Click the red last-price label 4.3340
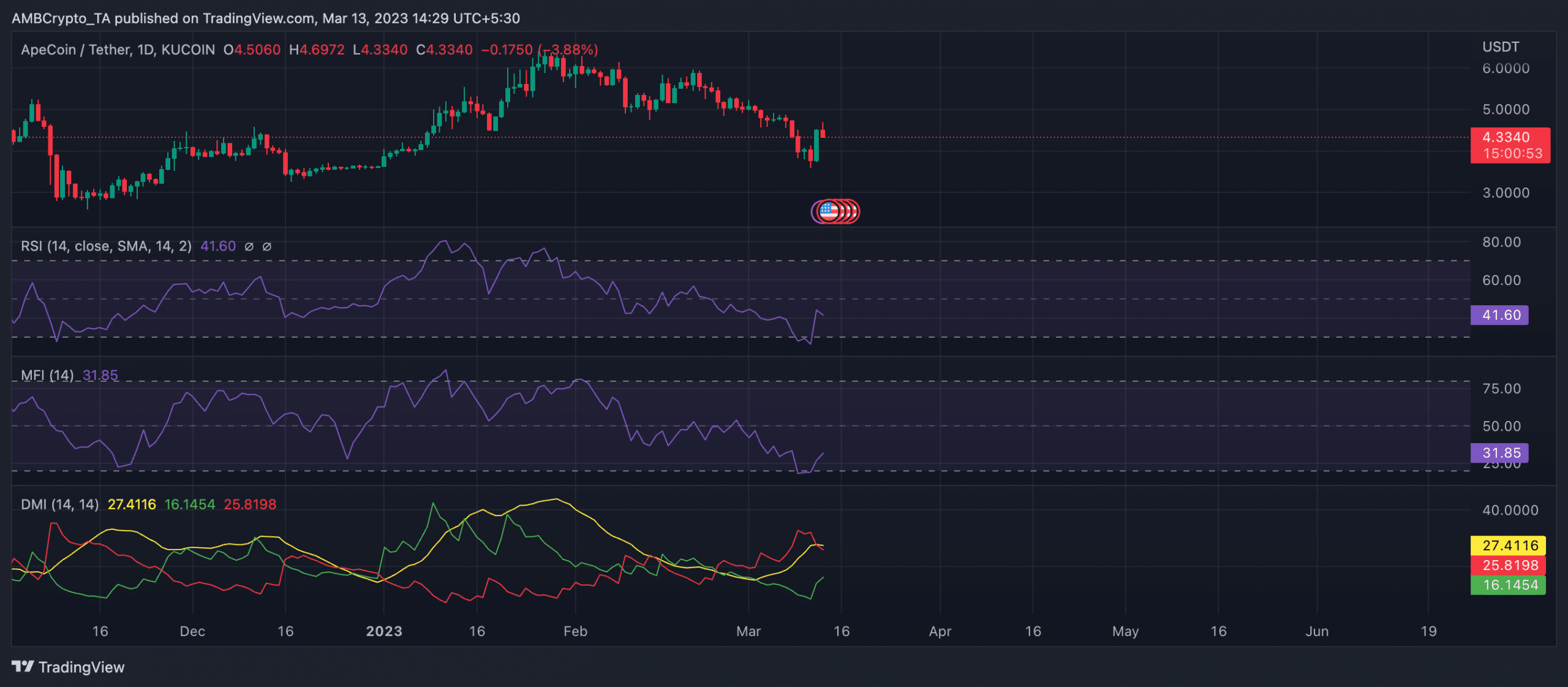Screen dimensions: 1568x687 pyautogui.click(x=1510, y=138)
